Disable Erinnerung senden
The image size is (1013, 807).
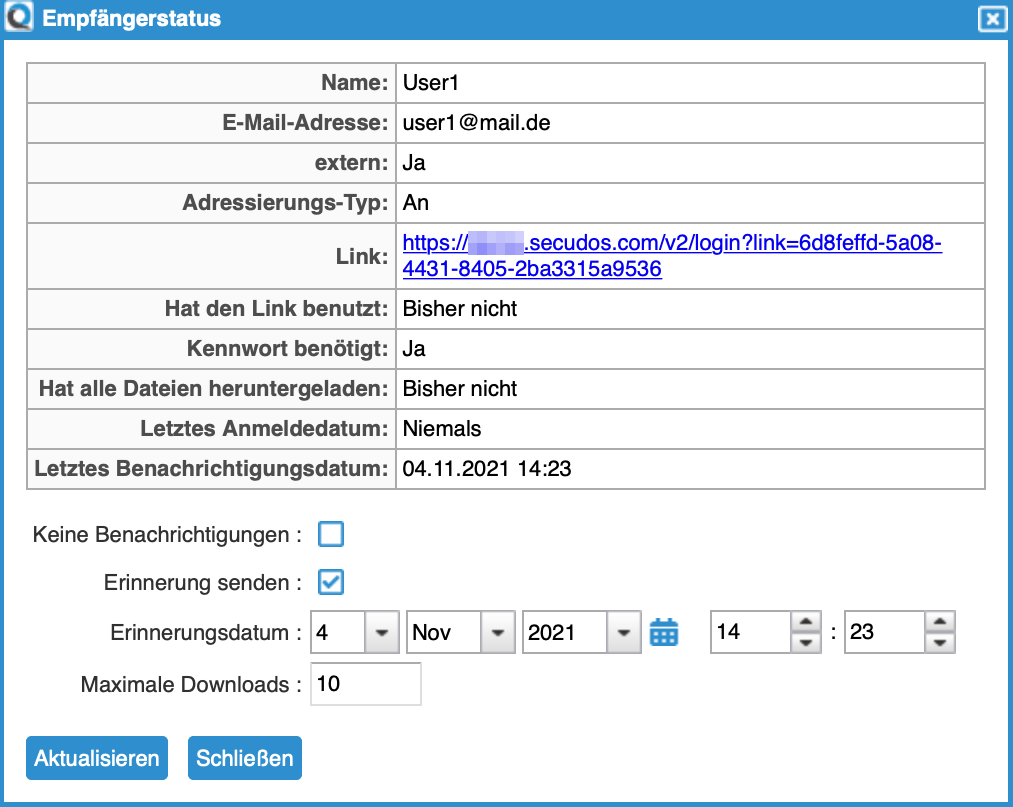(x=331, y=582)
